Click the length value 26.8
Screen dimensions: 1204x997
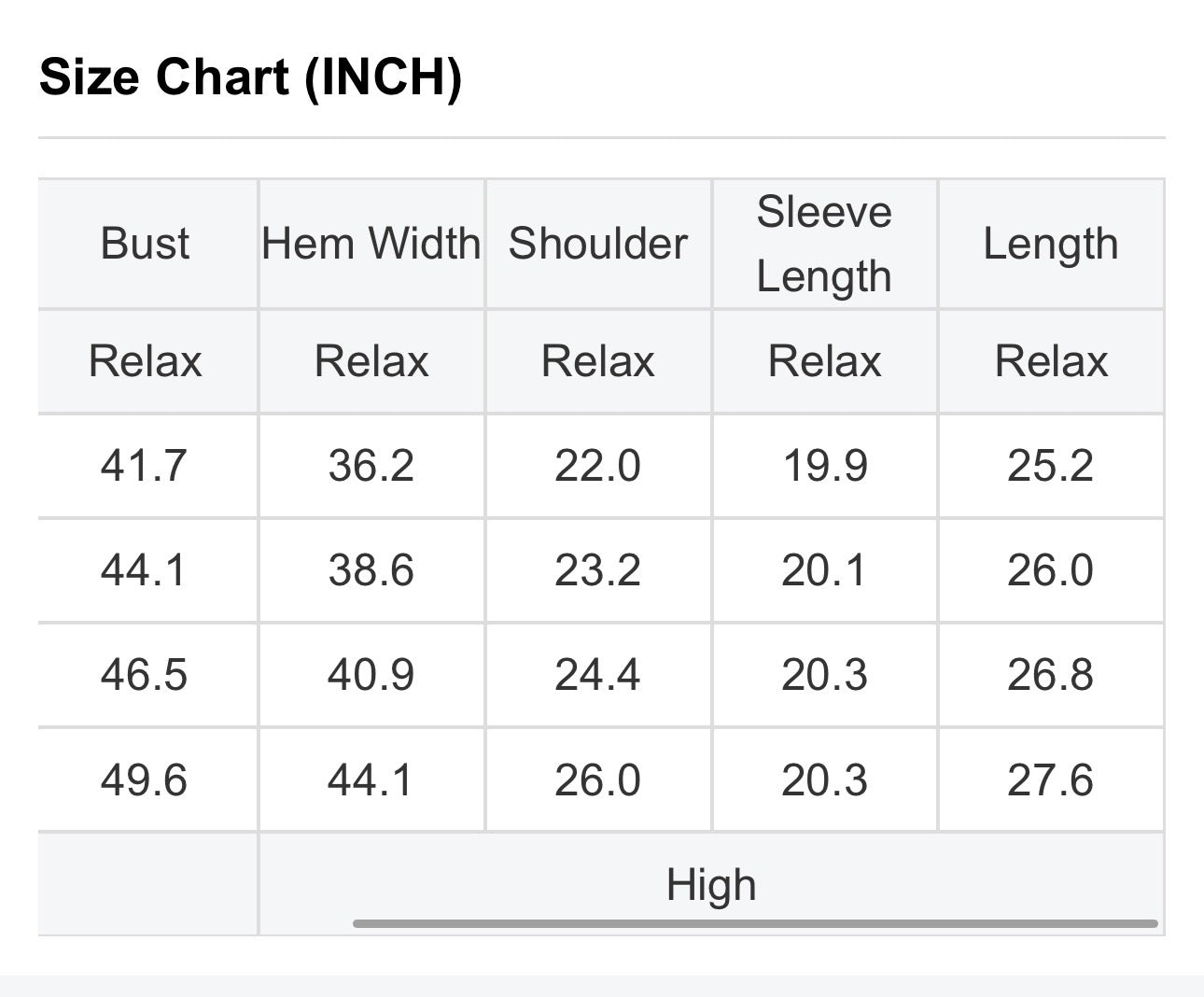tap(1051, 675)
